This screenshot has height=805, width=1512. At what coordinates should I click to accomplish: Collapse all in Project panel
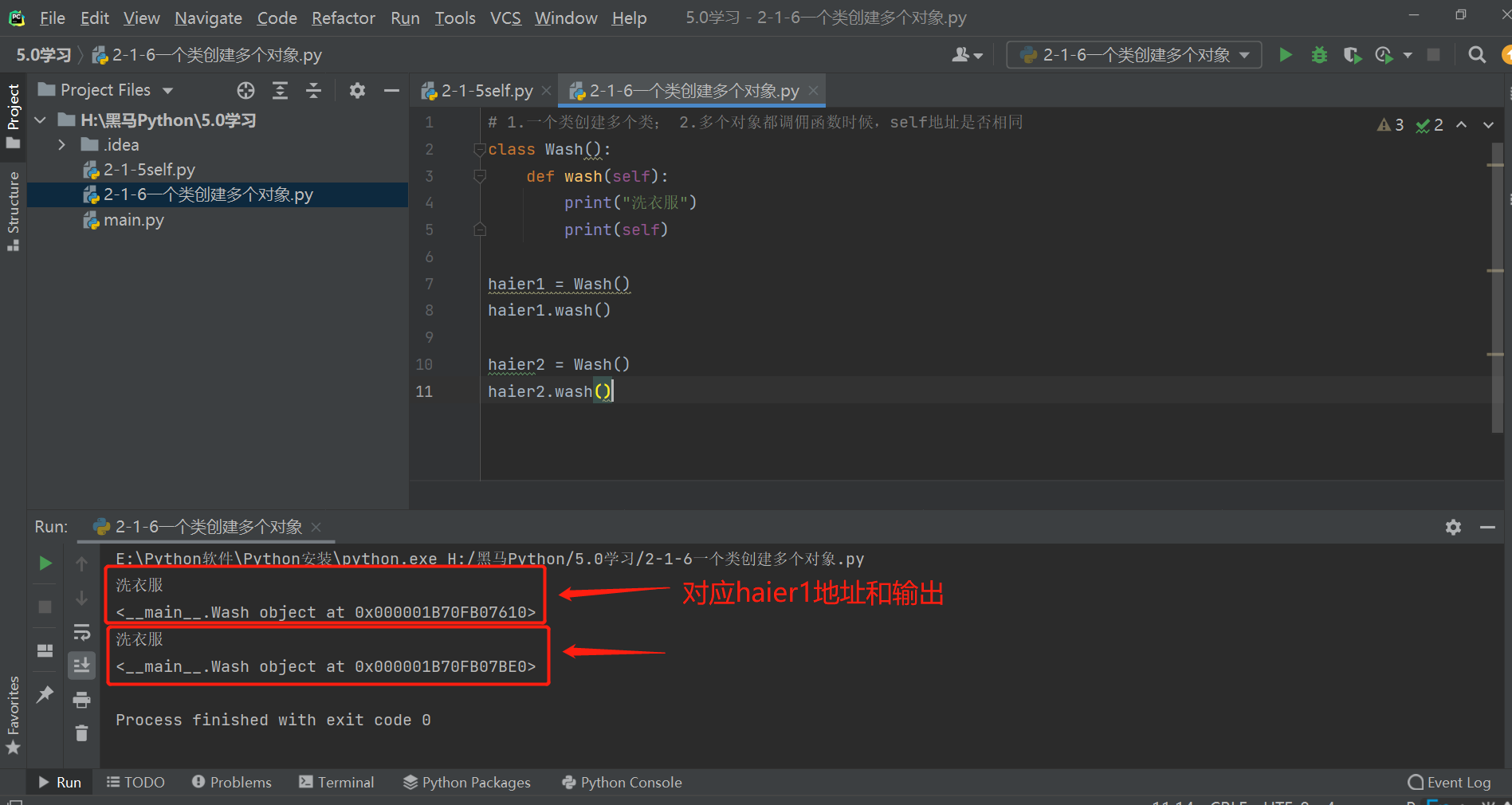coord(313,91)
